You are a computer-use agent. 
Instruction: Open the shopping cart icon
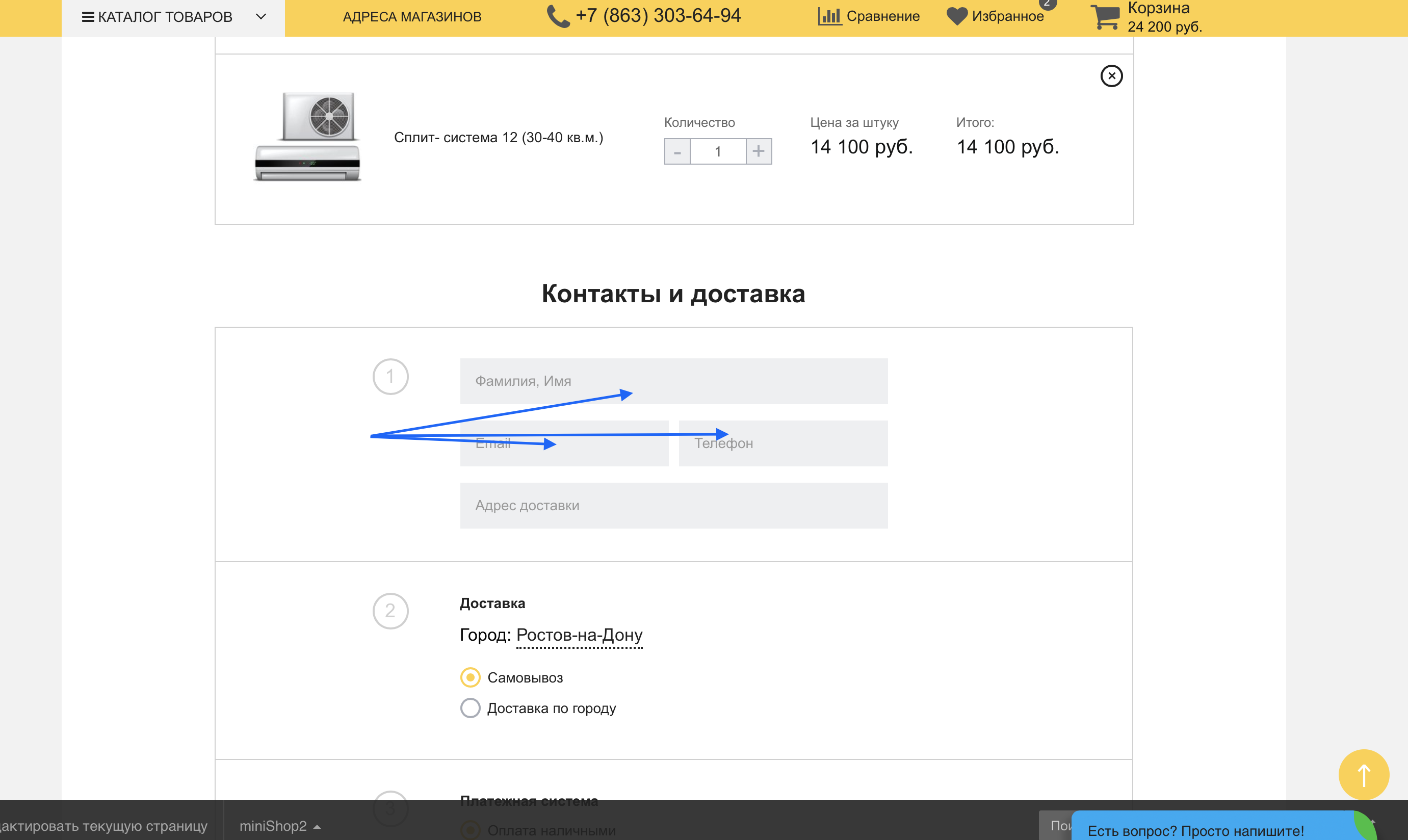pos(1105,17)
